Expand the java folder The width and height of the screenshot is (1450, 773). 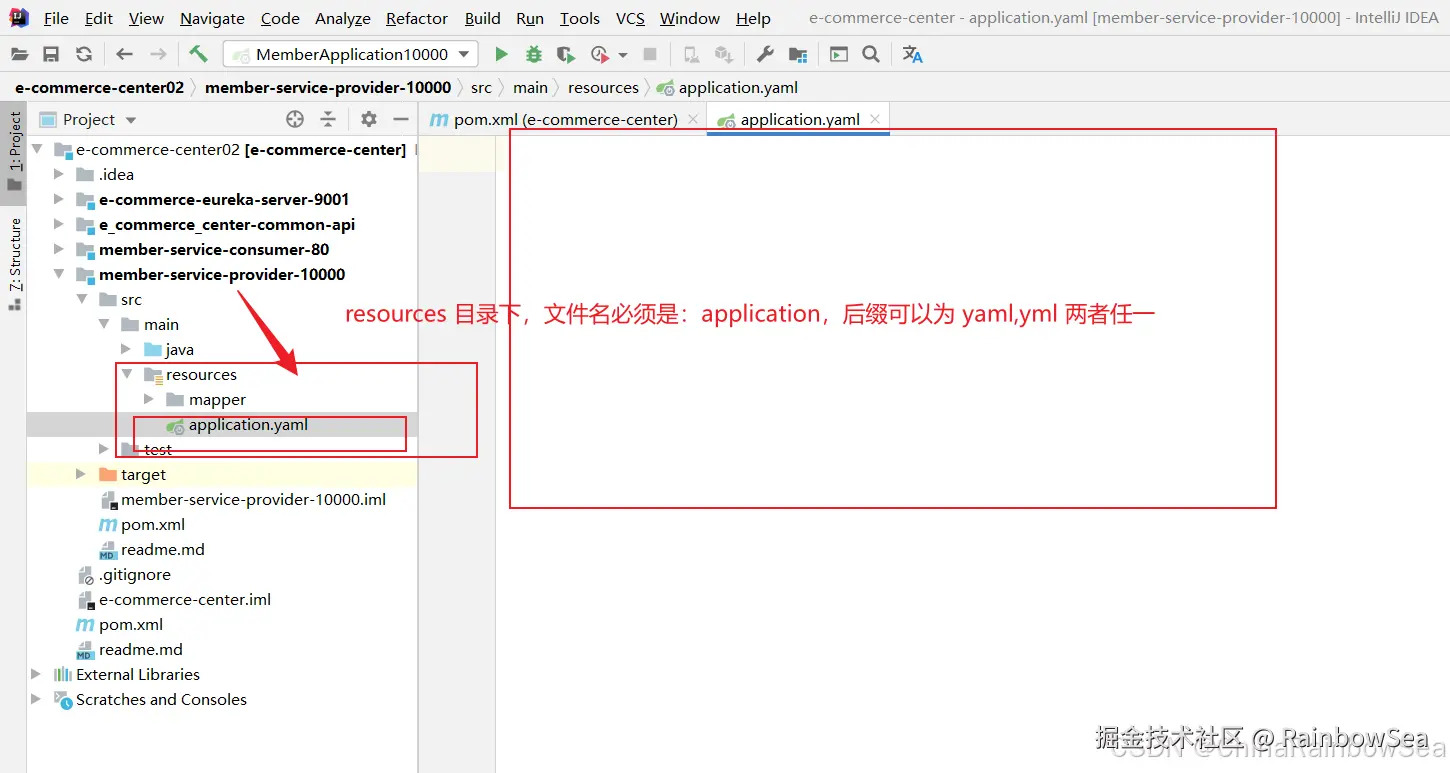(126, 349)
